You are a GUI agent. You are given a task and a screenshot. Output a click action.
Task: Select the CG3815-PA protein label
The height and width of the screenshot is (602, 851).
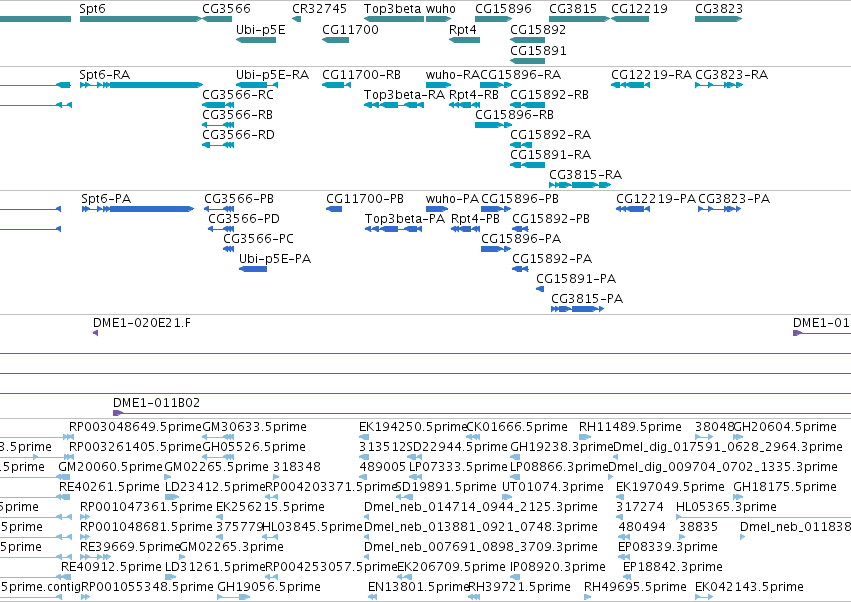coord(587,299)
